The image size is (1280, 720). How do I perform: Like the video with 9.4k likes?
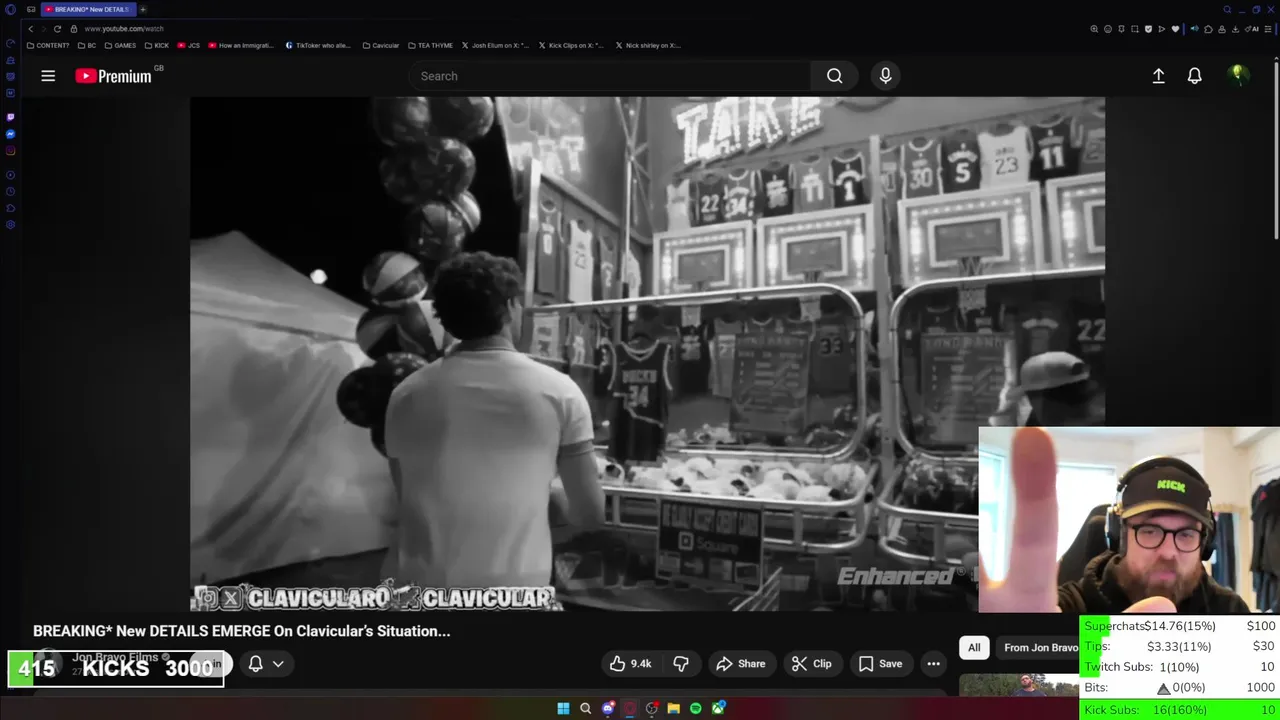[x=630, y=664]
